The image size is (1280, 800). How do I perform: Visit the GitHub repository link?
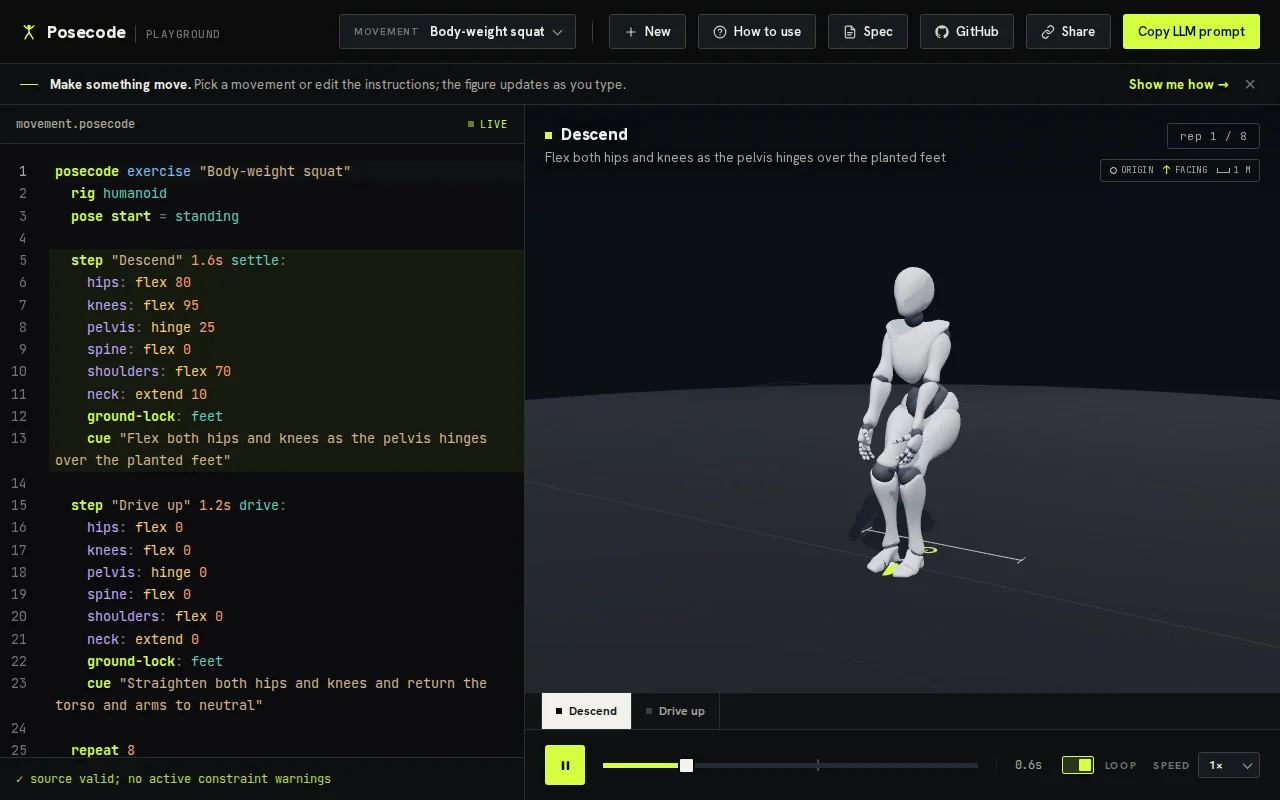pyautogui.click(x=967, y=32)
